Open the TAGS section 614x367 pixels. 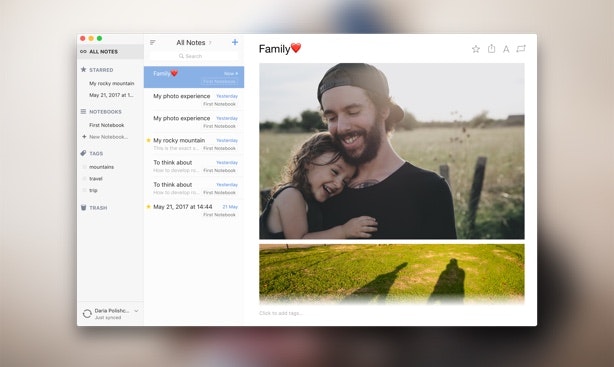click(x=96, y=154)
